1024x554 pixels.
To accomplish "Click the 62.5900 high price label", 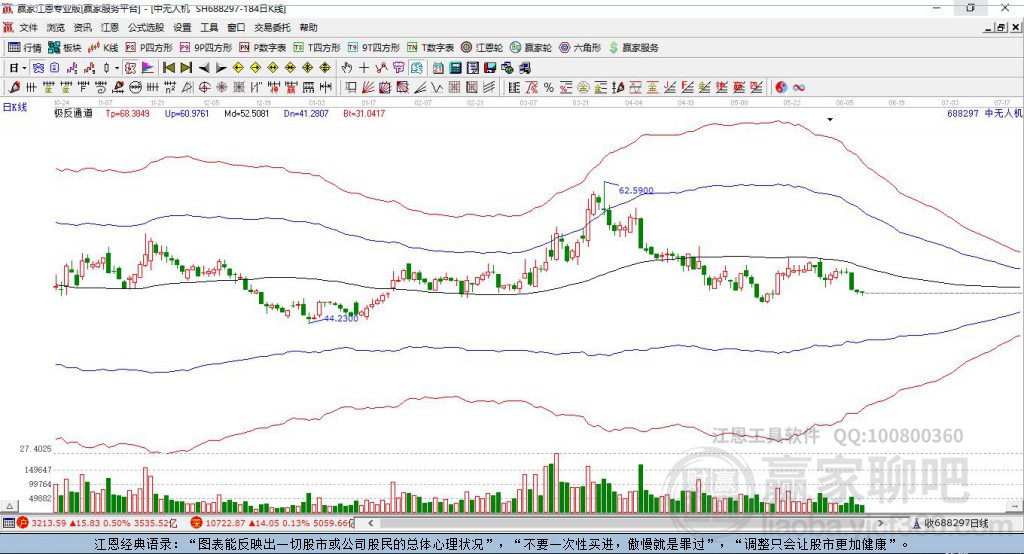I will pyautogui.click(x=636, y=190).
